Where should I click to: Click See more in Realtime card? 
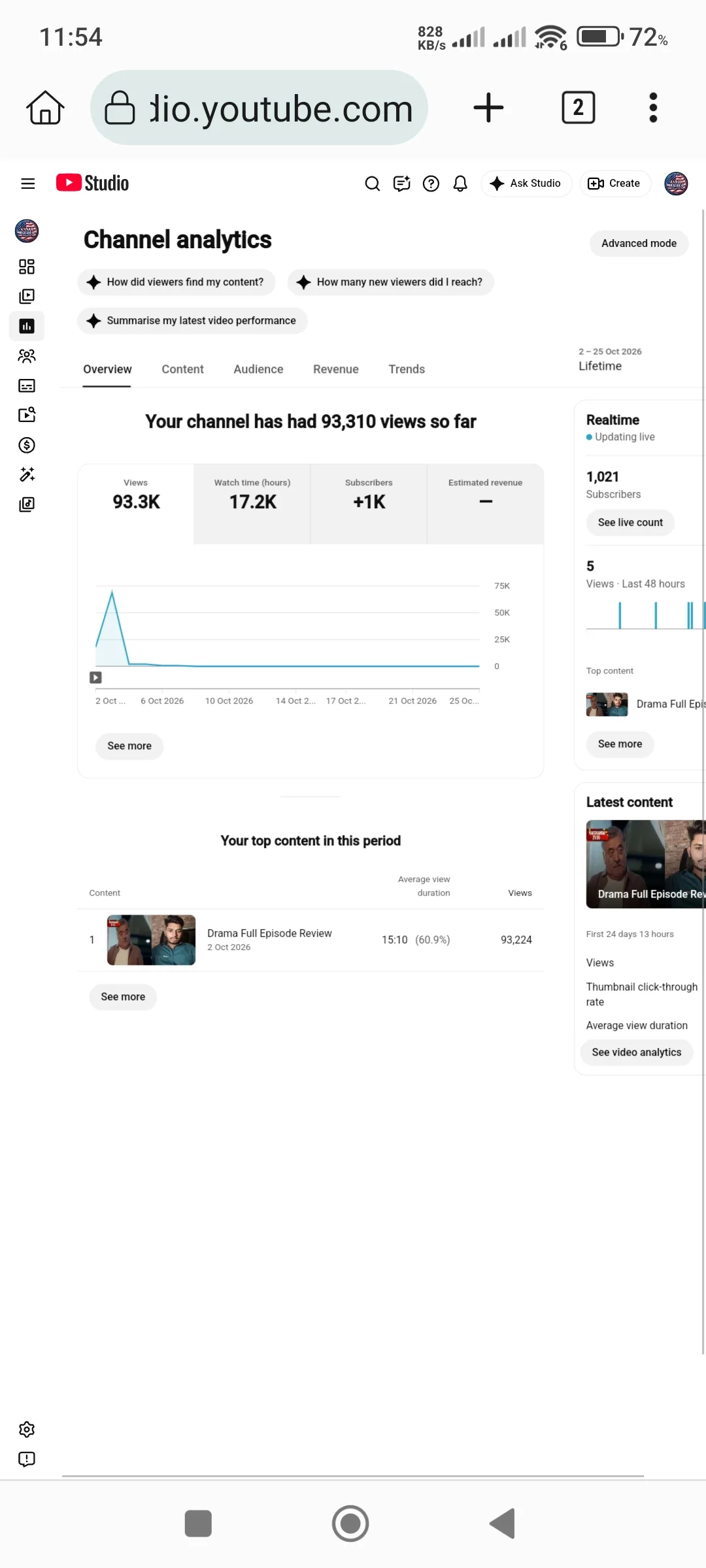620,744
